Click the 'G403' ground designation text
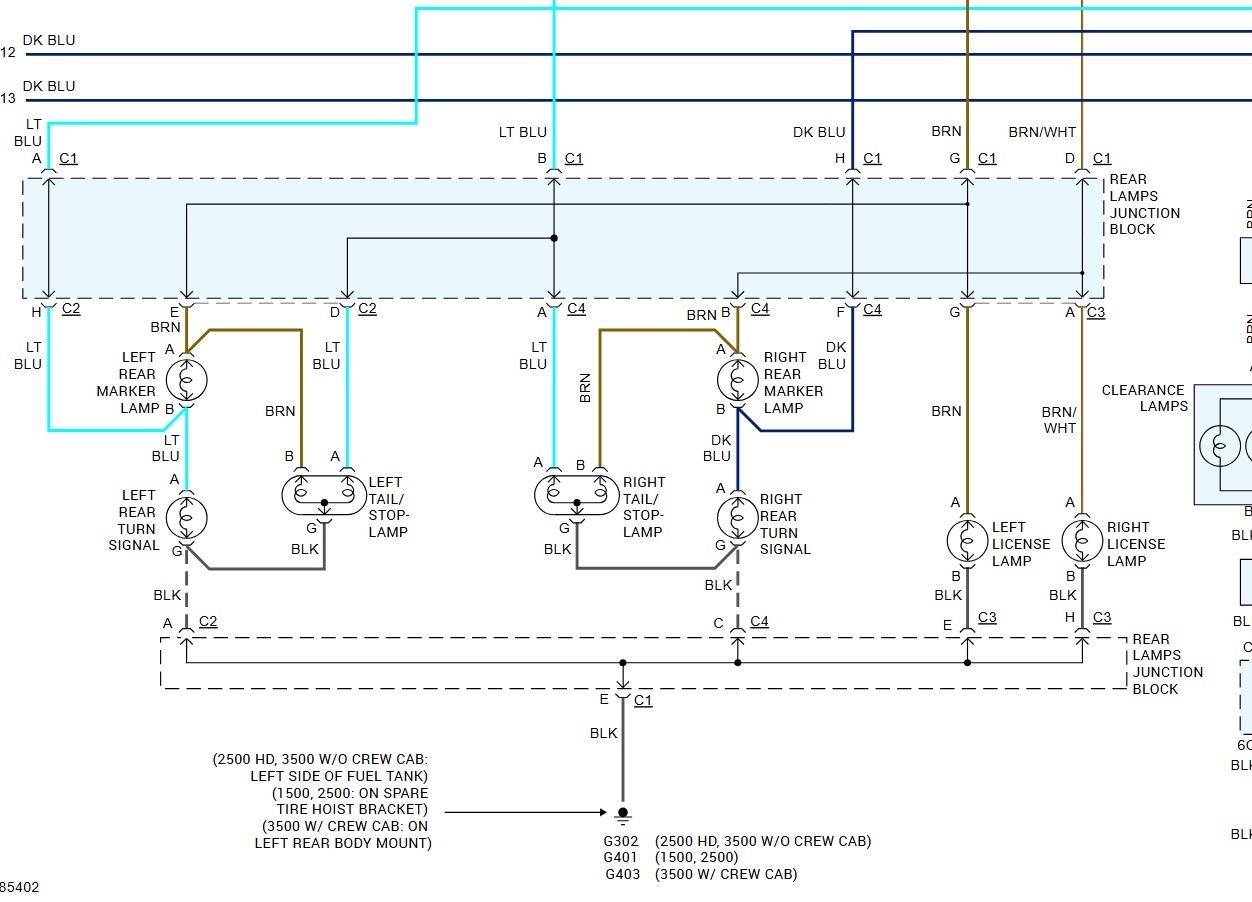1252x902 pixels. (622, 874)
